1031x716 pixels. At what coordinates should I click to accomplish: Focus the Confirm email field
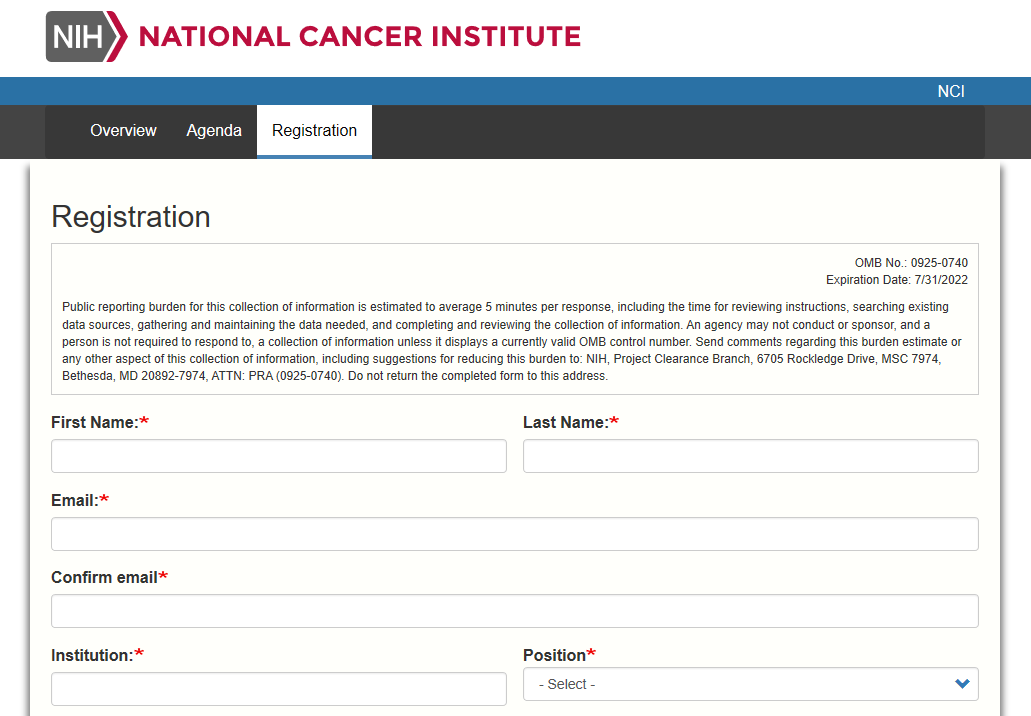(514, 611)
